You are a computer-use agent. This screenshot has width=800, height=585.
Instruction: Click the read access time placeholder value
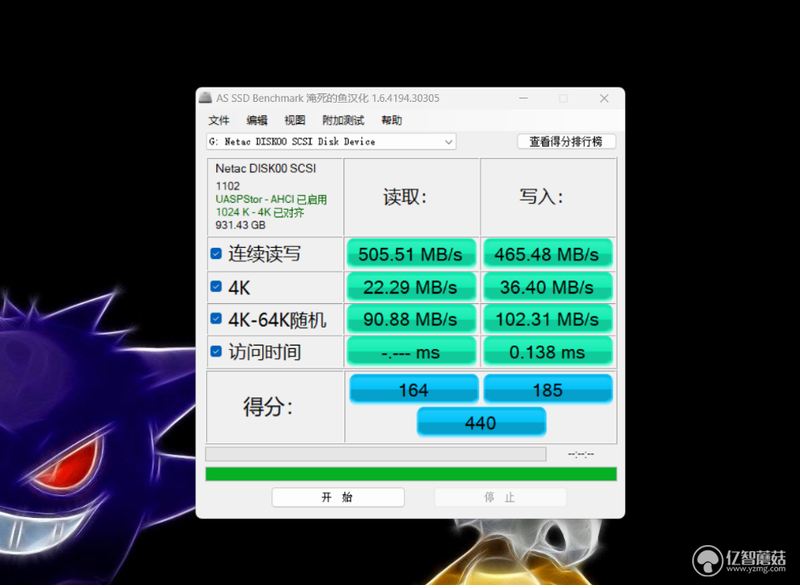coord(411,351)
